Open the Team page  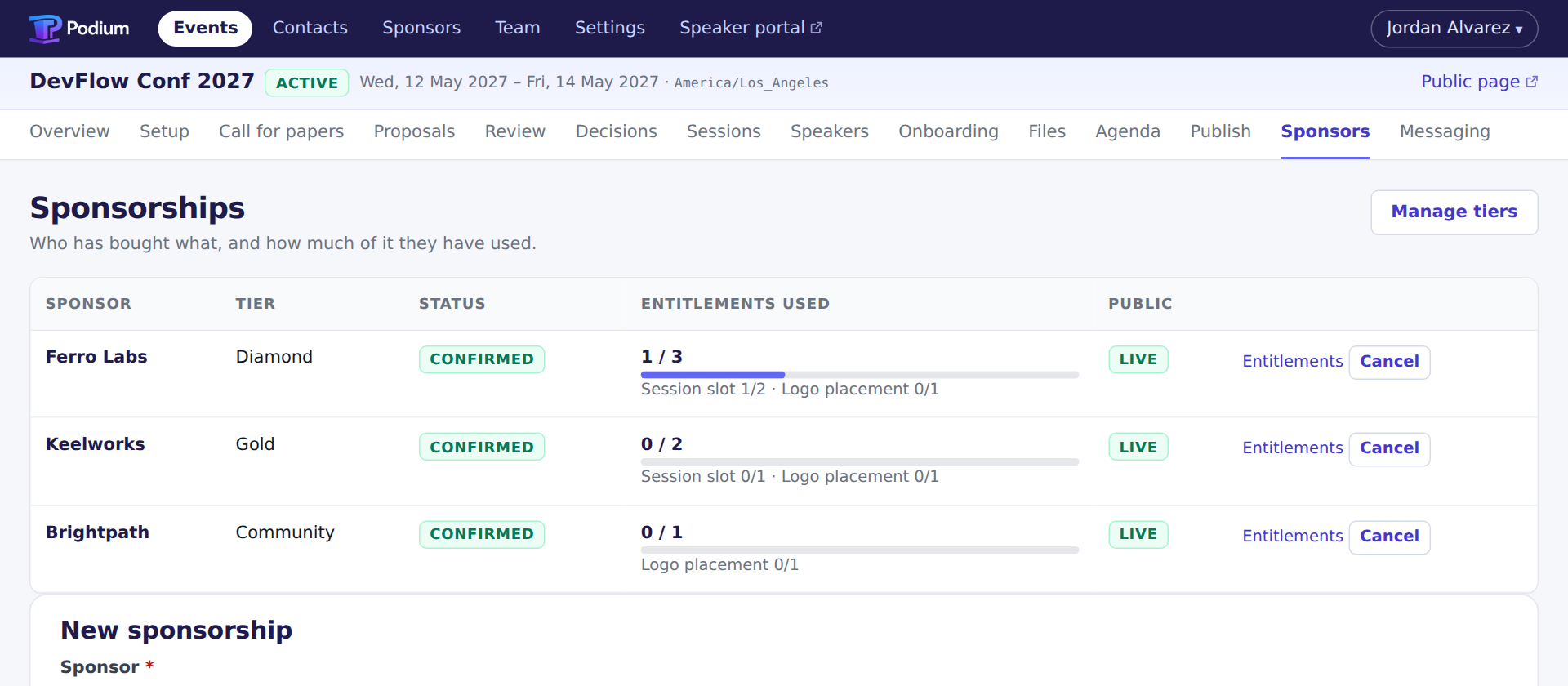tap(518, 28)
